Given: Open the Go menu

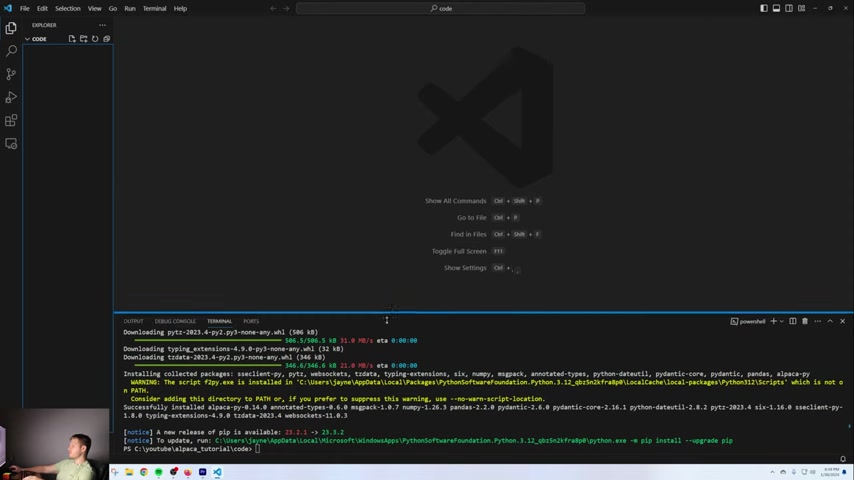Looking at the screenshot, I should point(113,8).
